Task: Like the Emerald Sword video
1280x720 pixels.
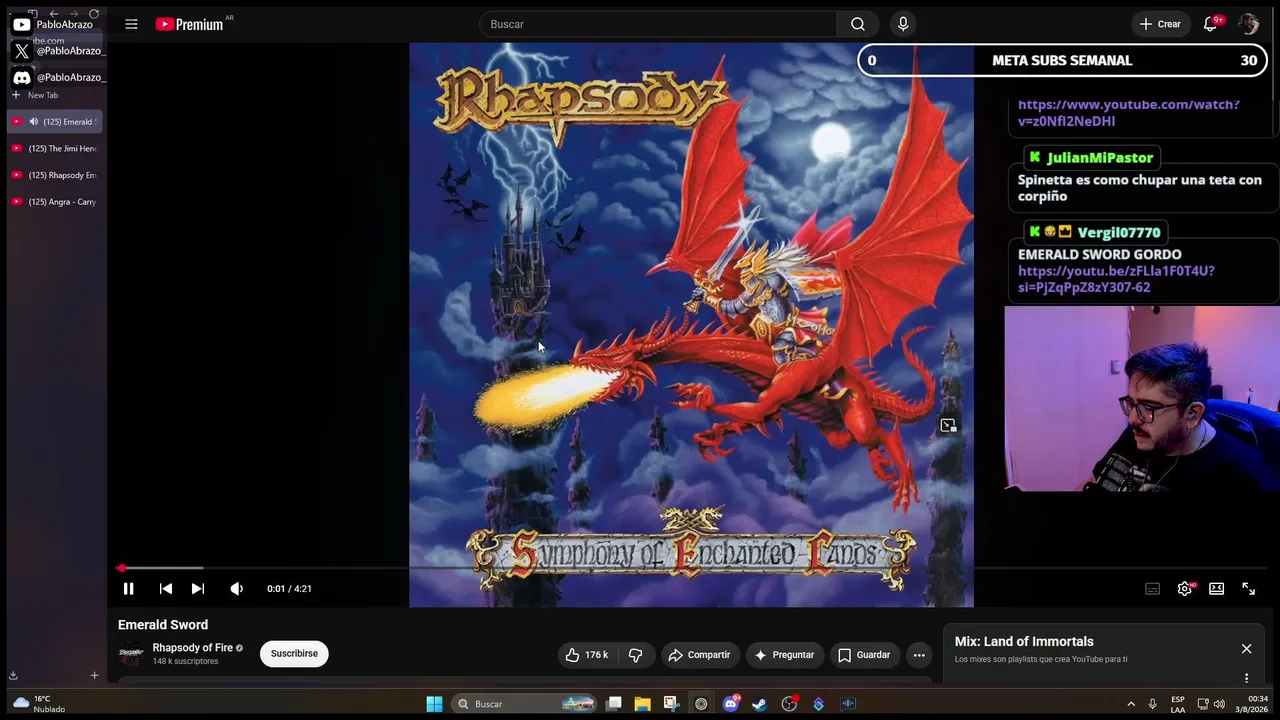Action: pyautogui.click(x=587, y=655)
